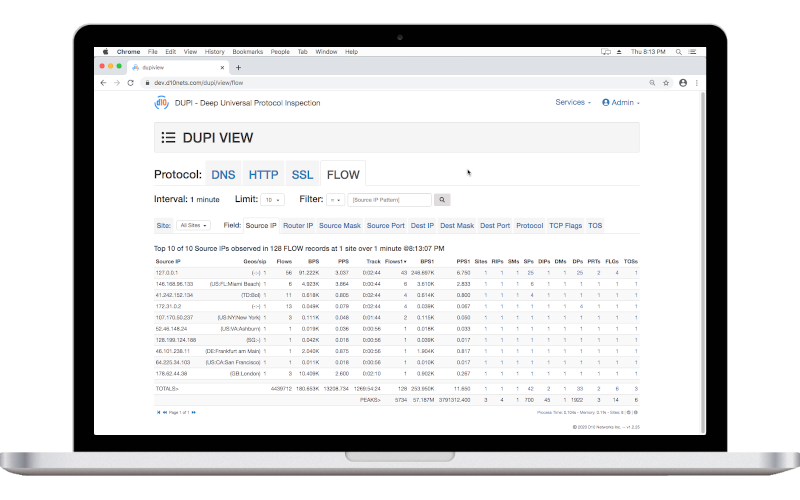The image size is (800, 500).
Task: Open the Limit 10 dropdown
Action: (x=272, y=200)
